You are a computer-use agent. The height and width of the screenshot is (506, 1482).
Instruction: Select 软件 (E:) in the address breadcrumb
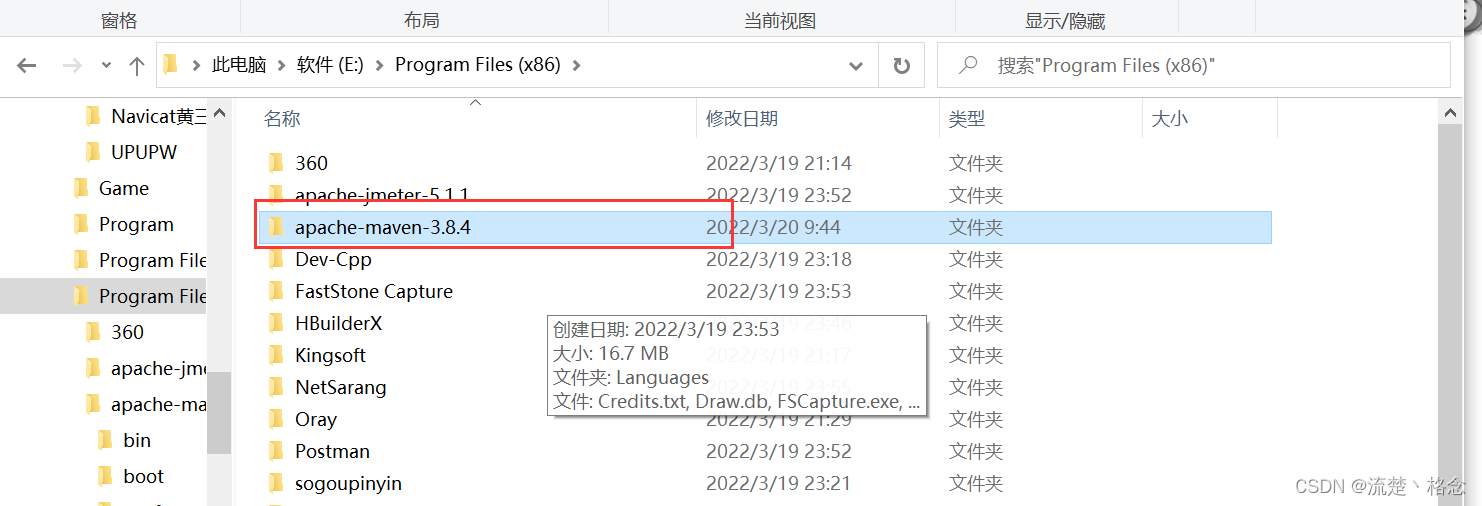click(x=330, y=65)
